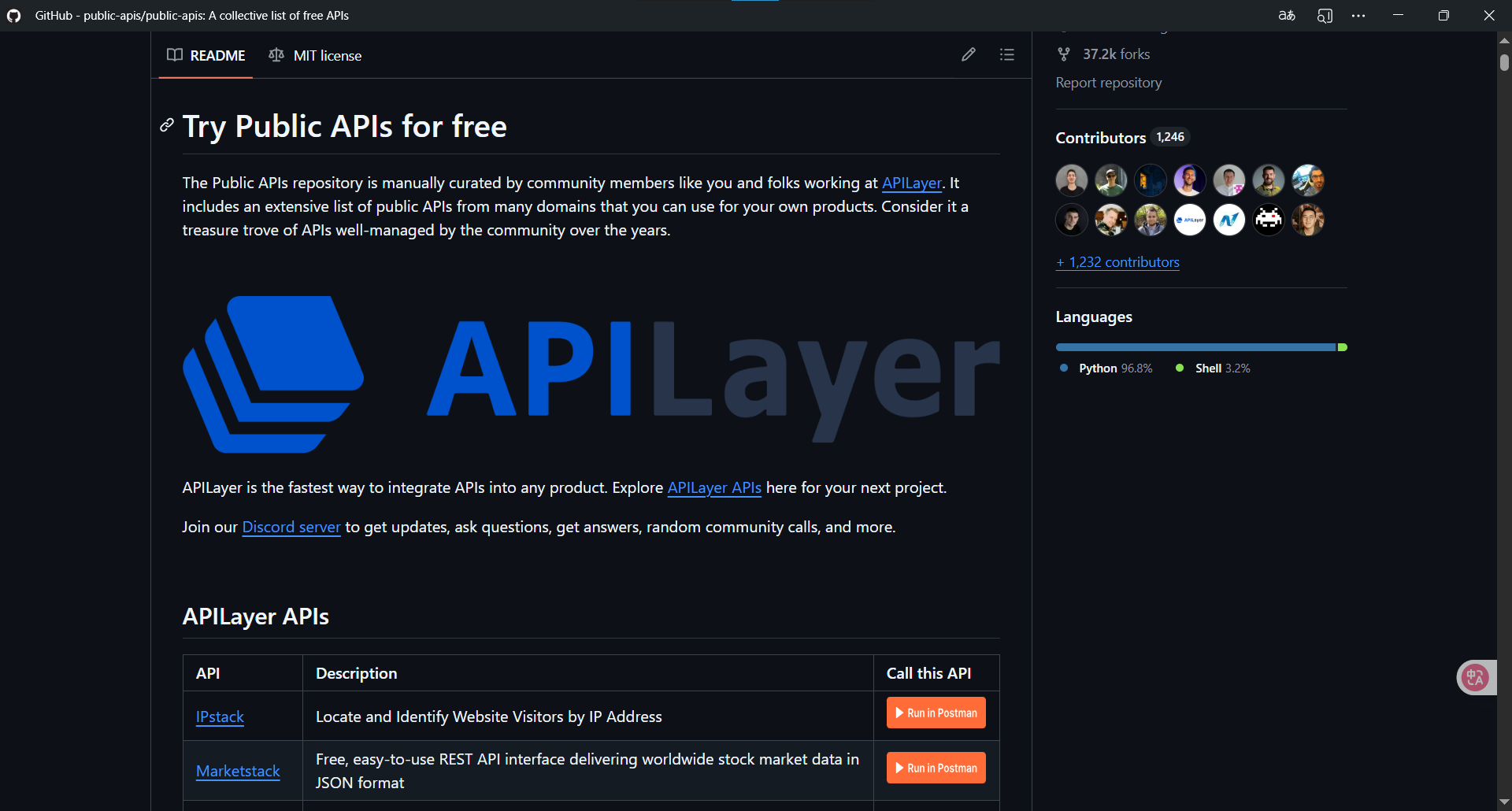Open the APILayer logo contributor avatar
This screenshot has width=1512, height=811.
(1190, 220)
